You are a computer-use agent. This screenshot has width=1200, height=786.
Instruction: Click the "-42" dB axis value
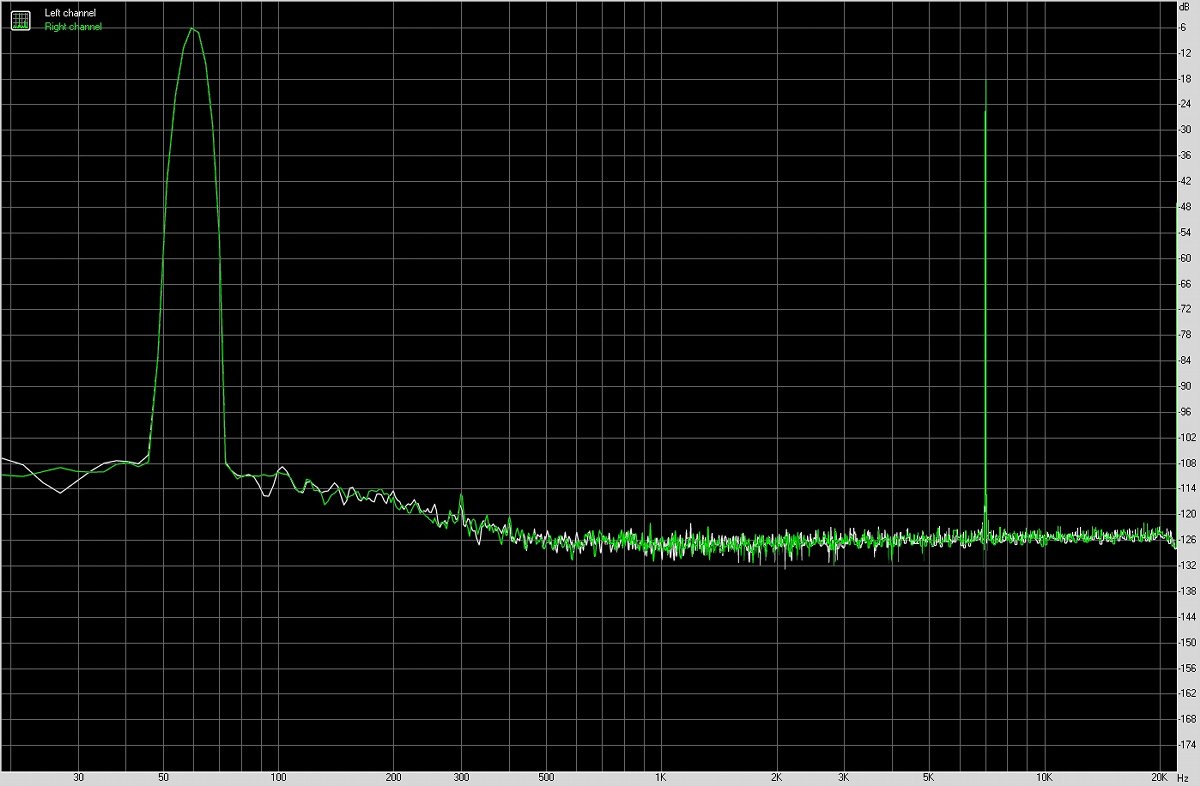[1185, 181]
